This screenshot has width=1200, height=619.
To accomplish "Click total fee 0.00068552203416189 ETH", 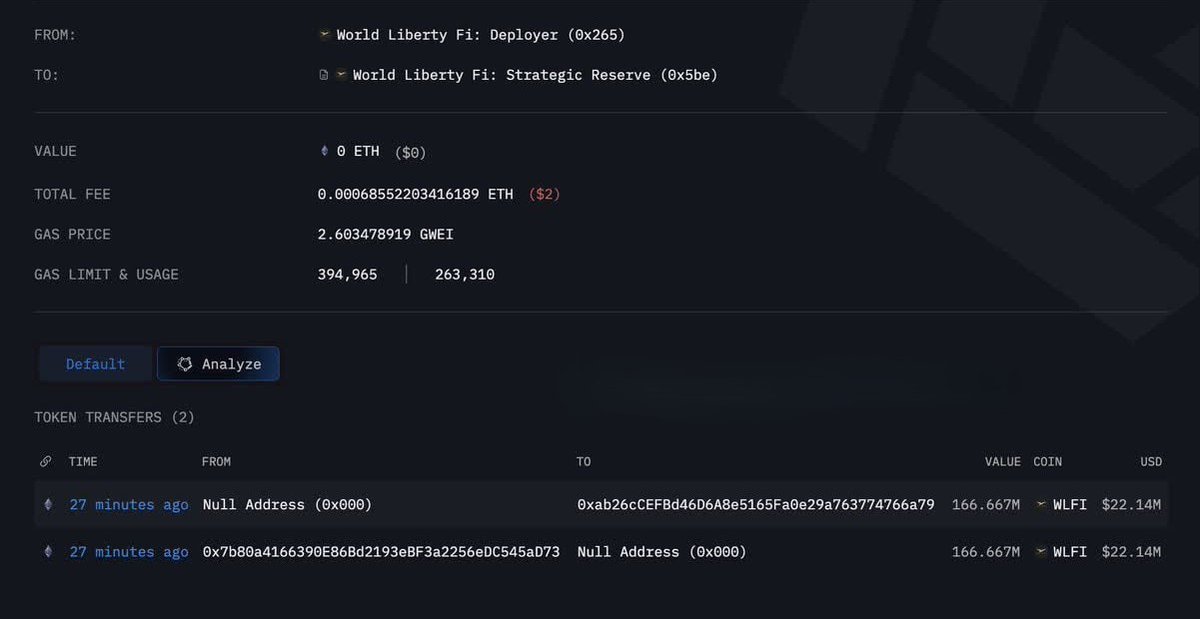I will [x=415, y=194].
